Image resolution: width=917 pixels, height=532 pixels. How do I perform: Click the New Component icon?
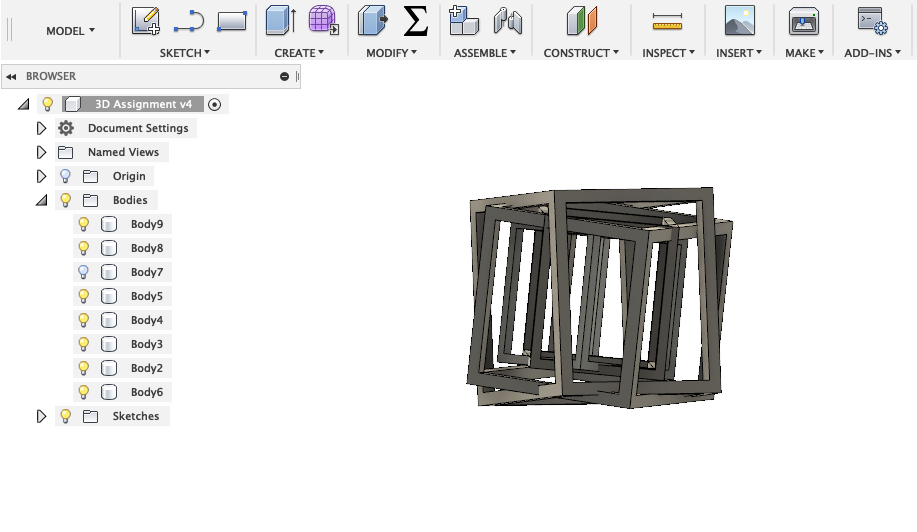(464, 20)
